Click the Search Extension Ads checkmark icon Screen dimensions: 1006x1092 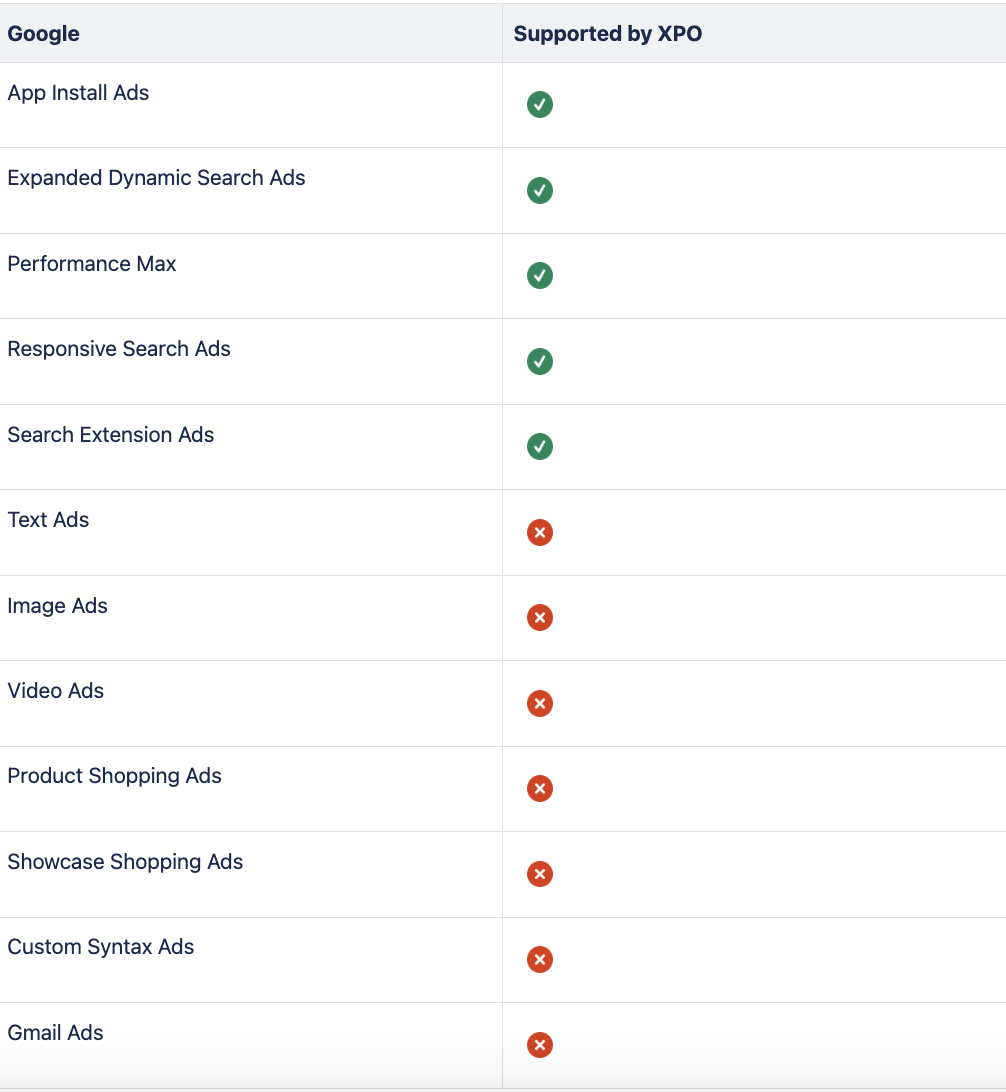540,447
